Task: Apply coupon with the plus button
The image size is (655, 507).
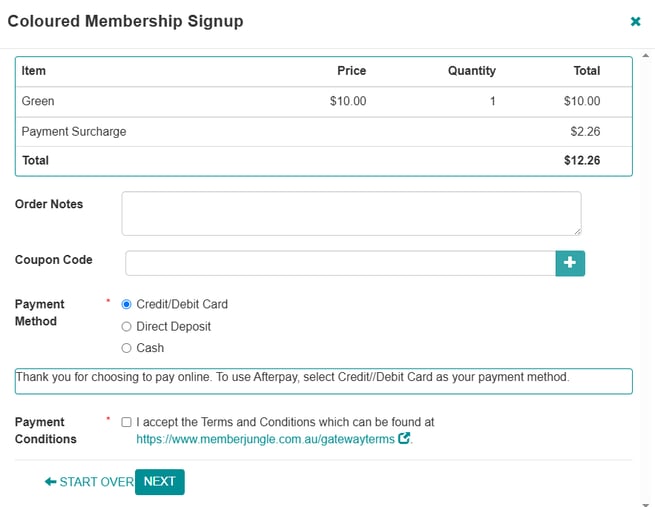Action: pyautogui.click(x=570, y=263)
